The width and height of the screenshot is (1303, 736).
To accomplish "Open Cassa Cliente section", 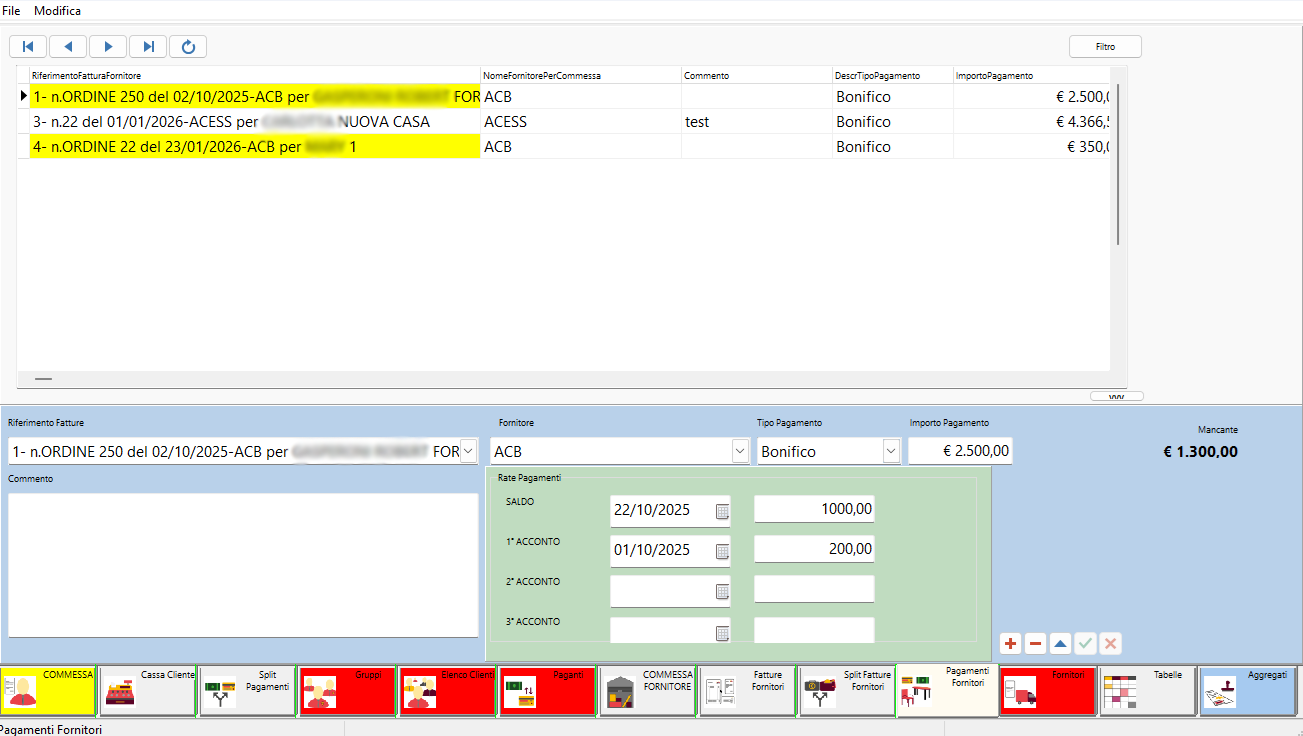I will 147,691.
